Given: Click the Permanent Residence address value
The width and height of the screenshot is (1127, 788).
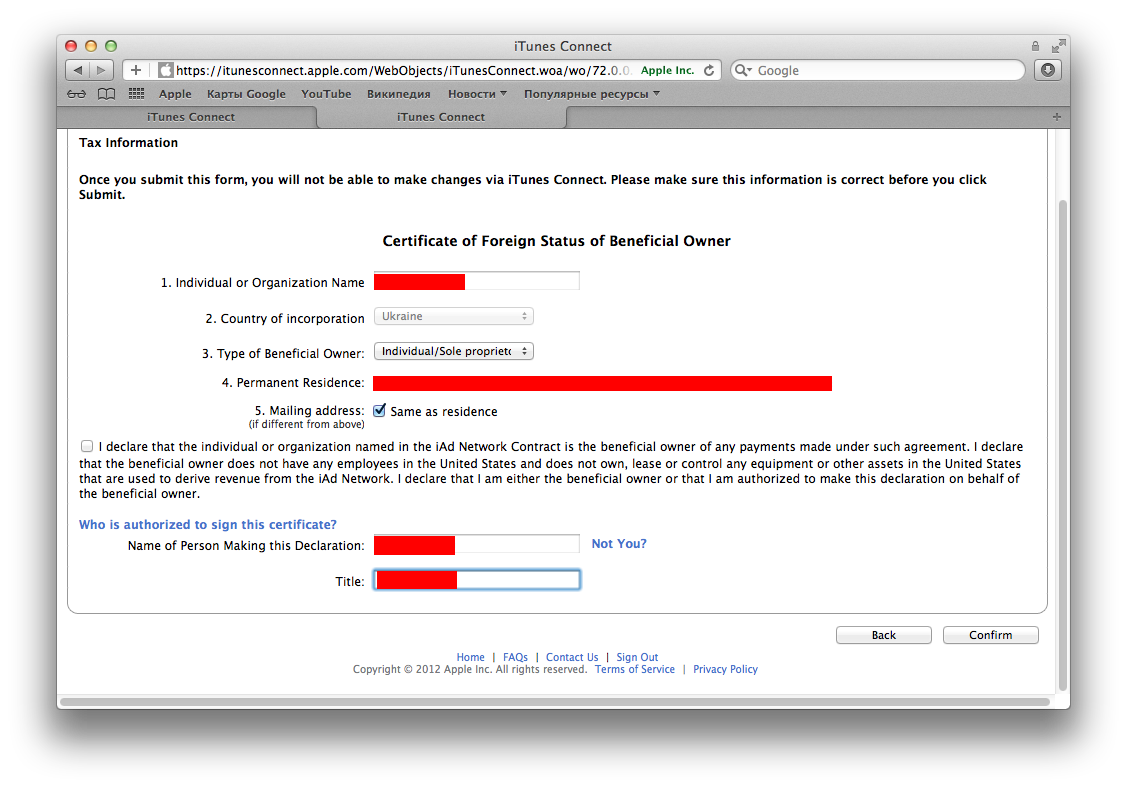Looking at the screenshot, I should click(x=602, y=383).
